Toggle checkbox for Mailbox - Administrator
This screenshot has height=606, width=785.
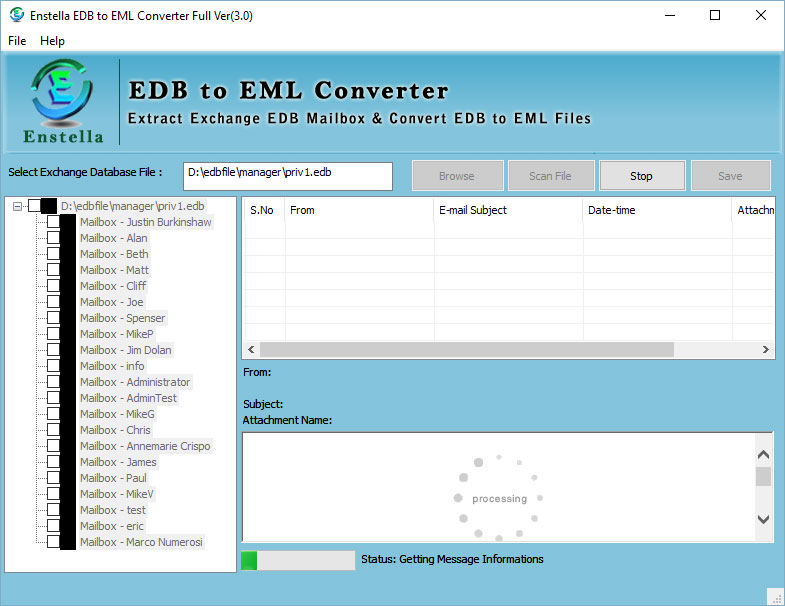(x=53, y=382)
